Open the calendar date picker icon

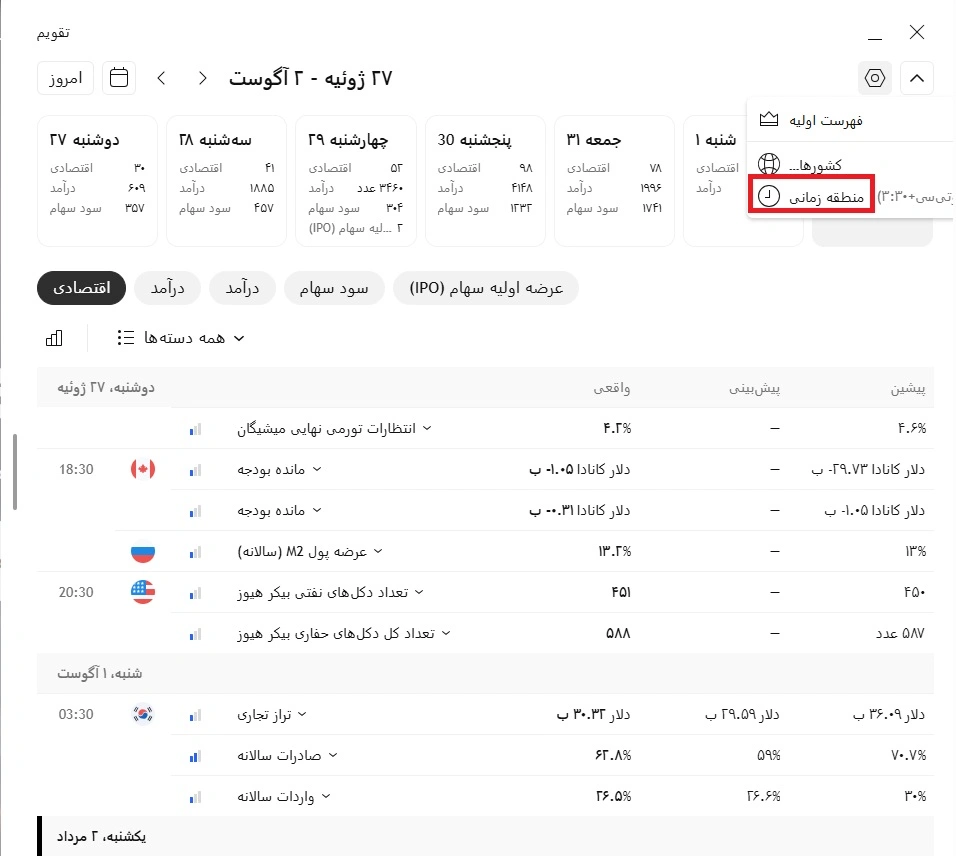118,78
